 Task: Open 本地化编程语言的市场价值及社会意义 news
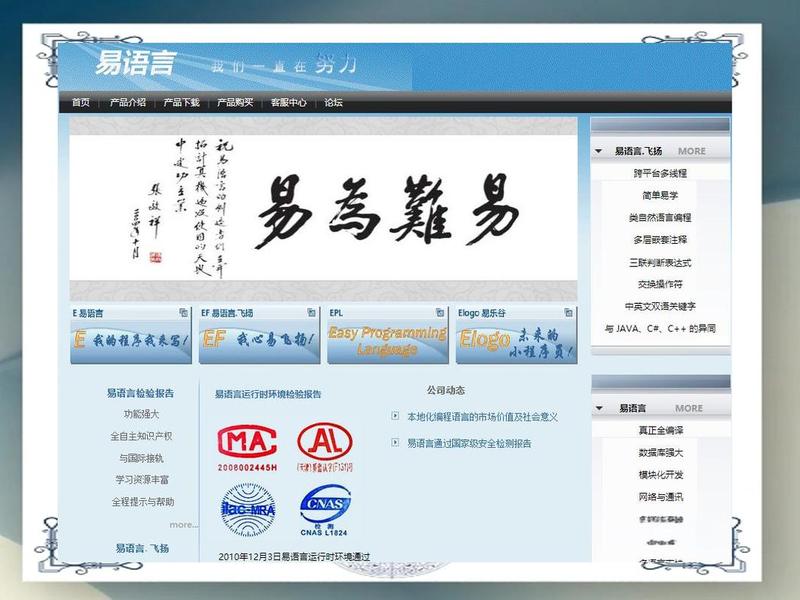(x=482, y=417)
